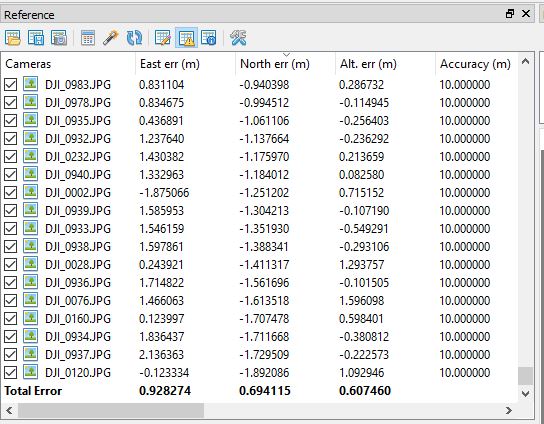Click the DJI_0934.JPG image icon
Viewport: 544px width, 424px height.
(31, 336)
